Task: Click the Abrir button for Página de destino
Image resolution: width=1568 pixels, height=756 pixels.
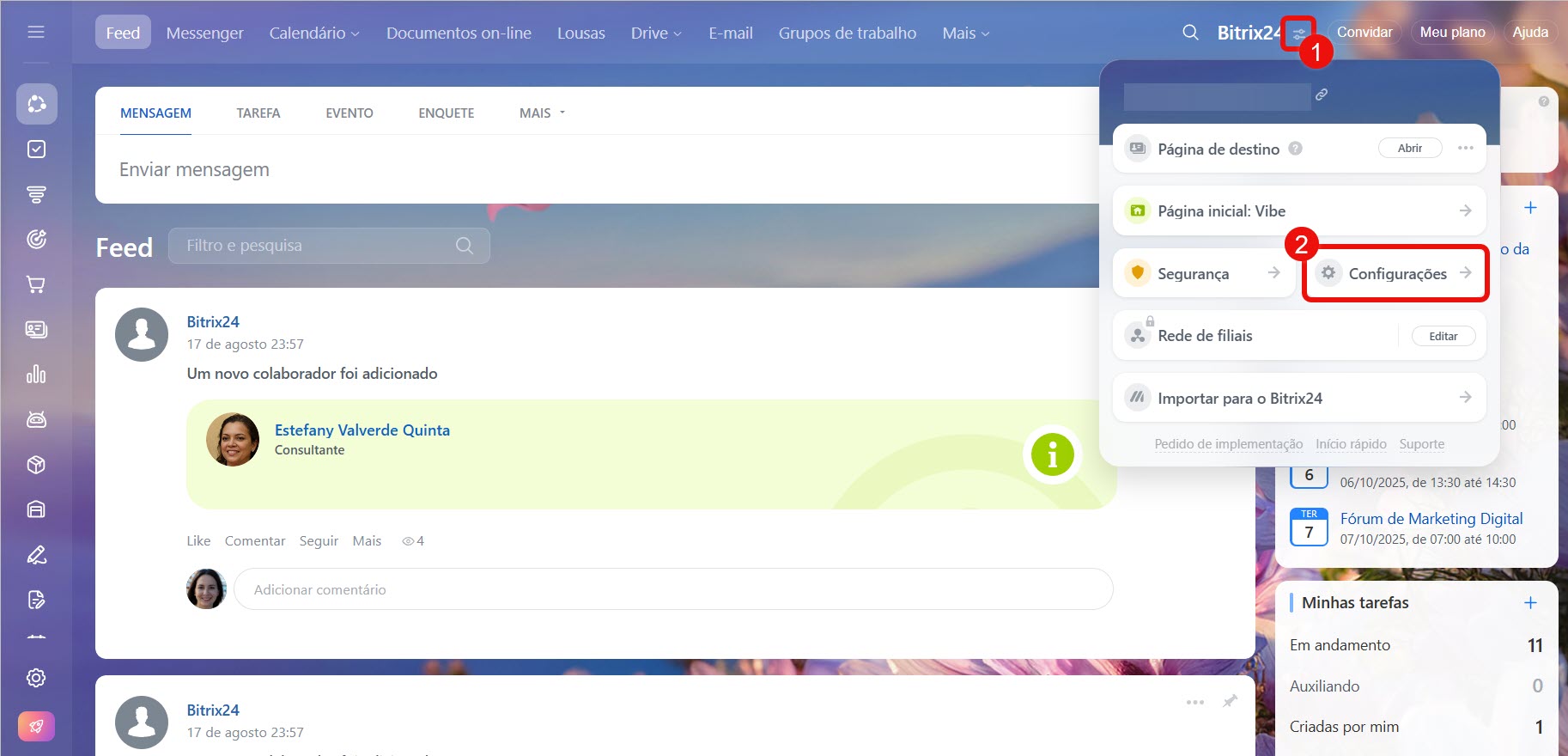Action: (x=1409, y=148)
